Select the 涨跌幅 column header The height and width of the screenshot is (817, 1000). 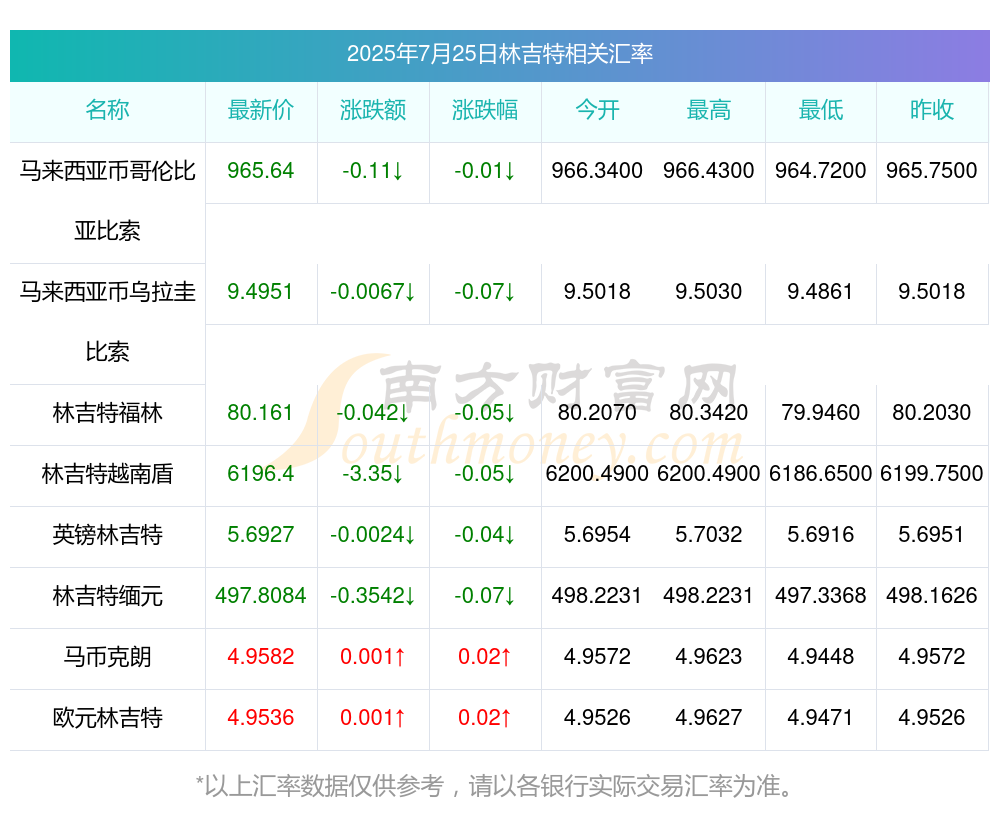coord(485,110)
